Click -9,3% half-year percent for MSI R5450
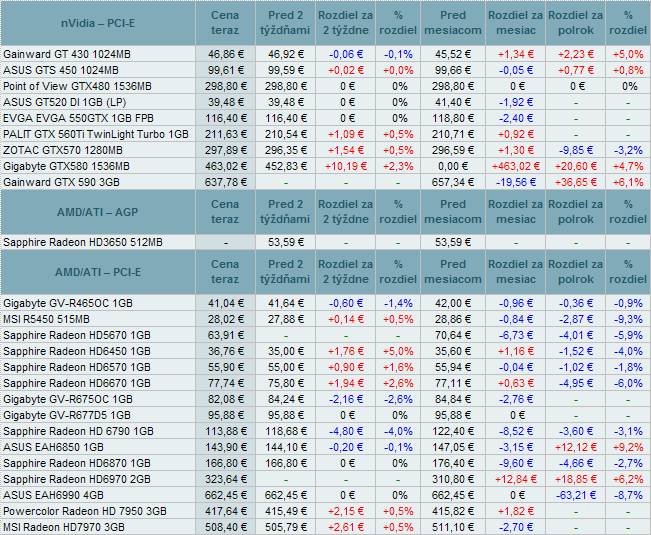 coord(628,319)
